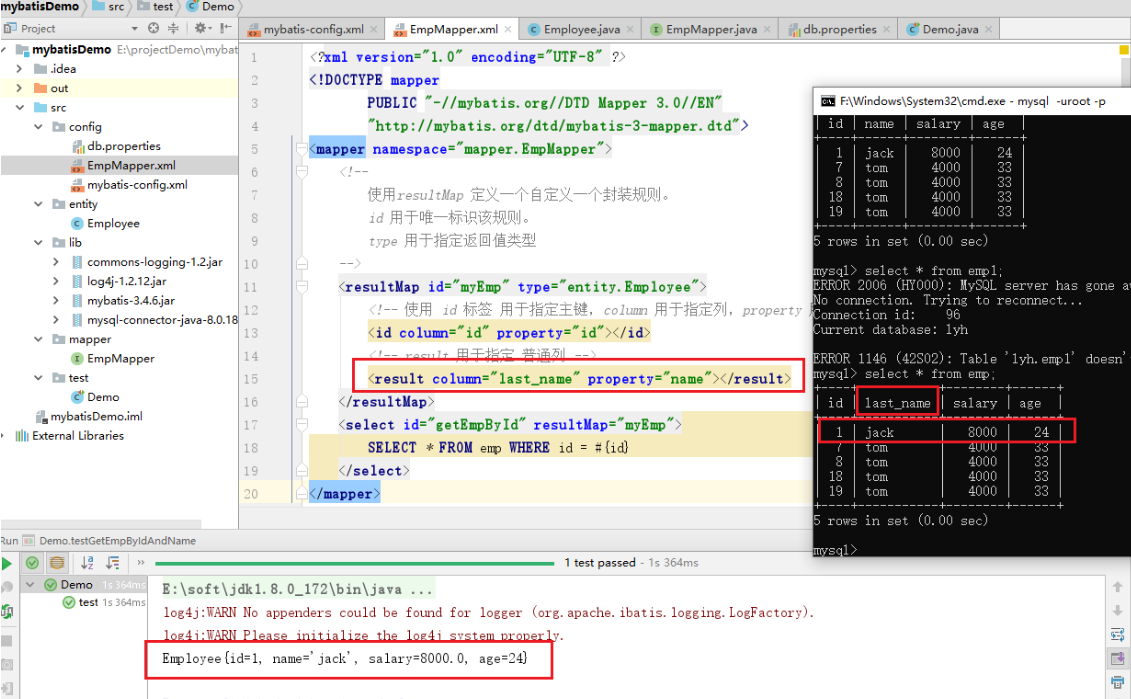Toggle soft-wrap in console output
This screenshot has height=699, width=1131.
[1117, 635]
